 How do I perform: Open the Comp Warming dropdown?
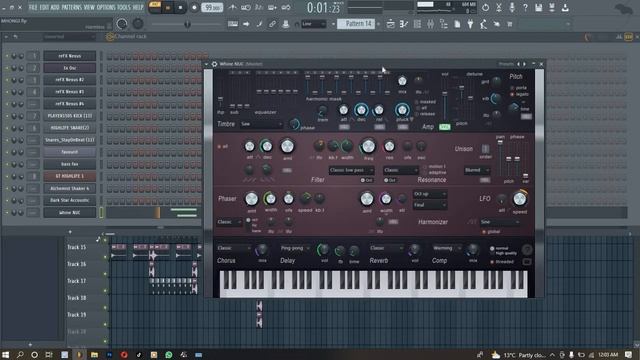pyautogui.click(x=446, y=248)
